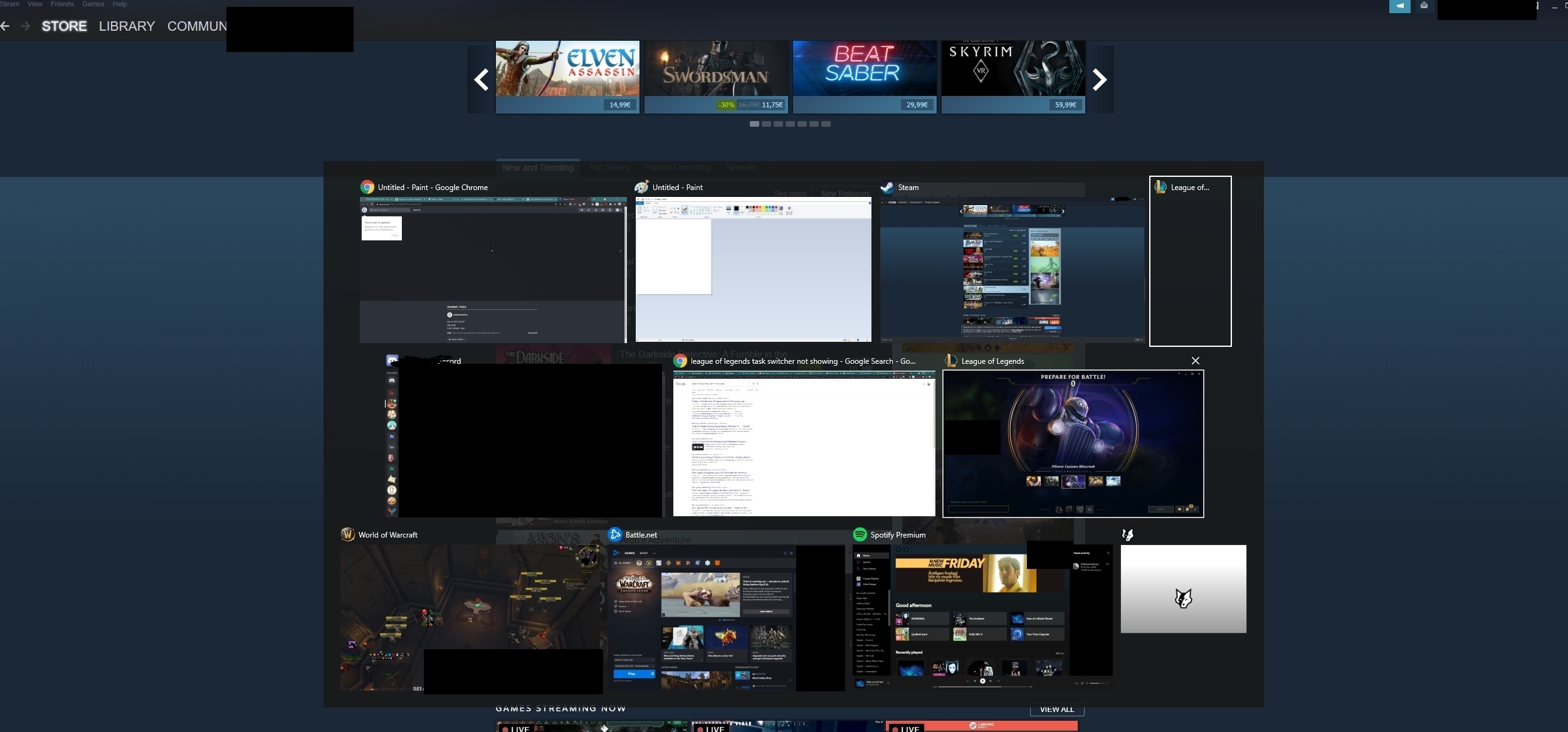The height and width of the screenshot is (732, 1568).
Task: Open the LIBRARY tab
Action: pos(127,26)
